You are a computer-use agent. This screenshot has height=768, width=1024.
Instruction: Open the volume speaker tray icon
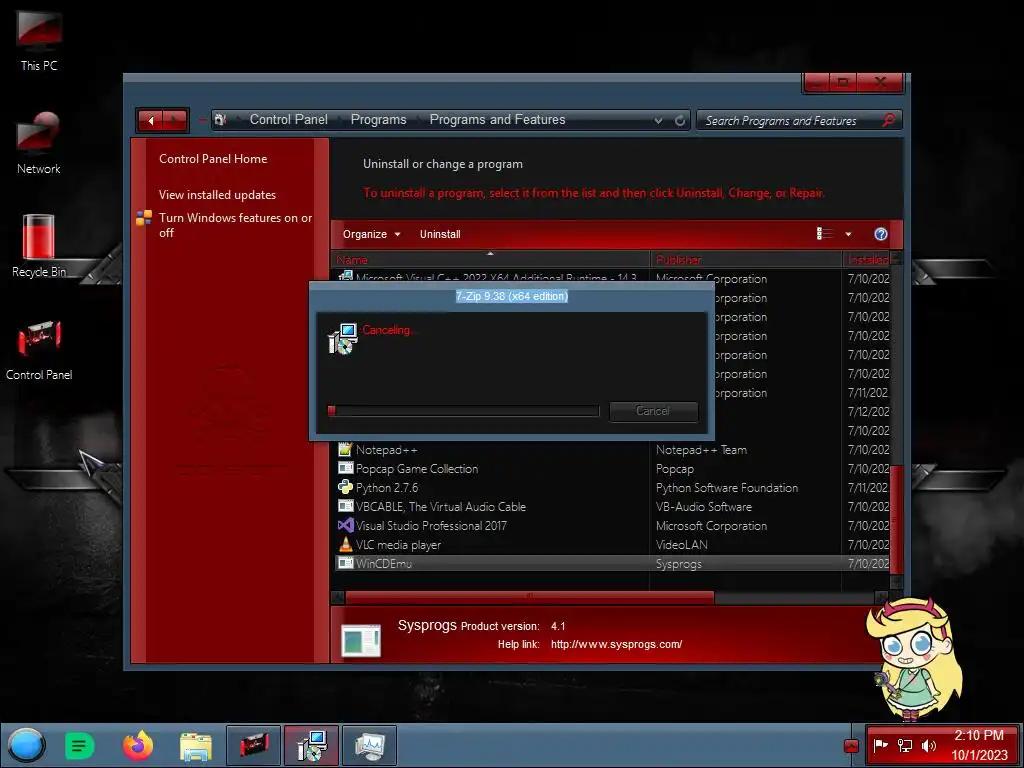click(x=928, y=745)
